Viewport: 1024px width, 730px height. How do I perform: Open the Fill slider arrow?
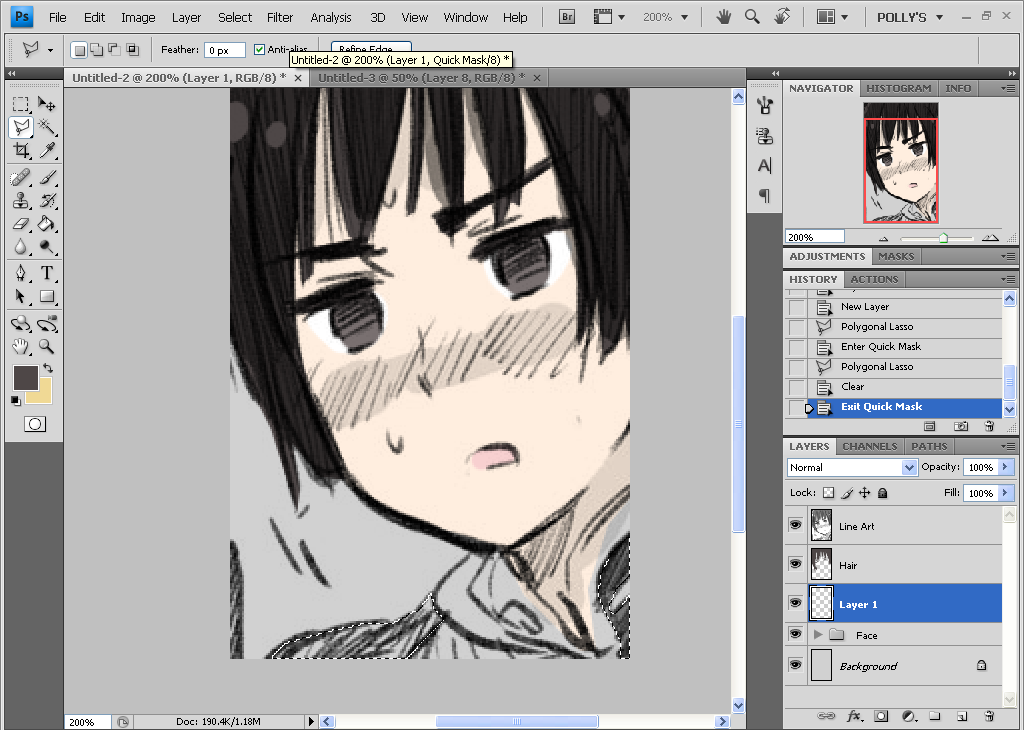click(1006, 493)
